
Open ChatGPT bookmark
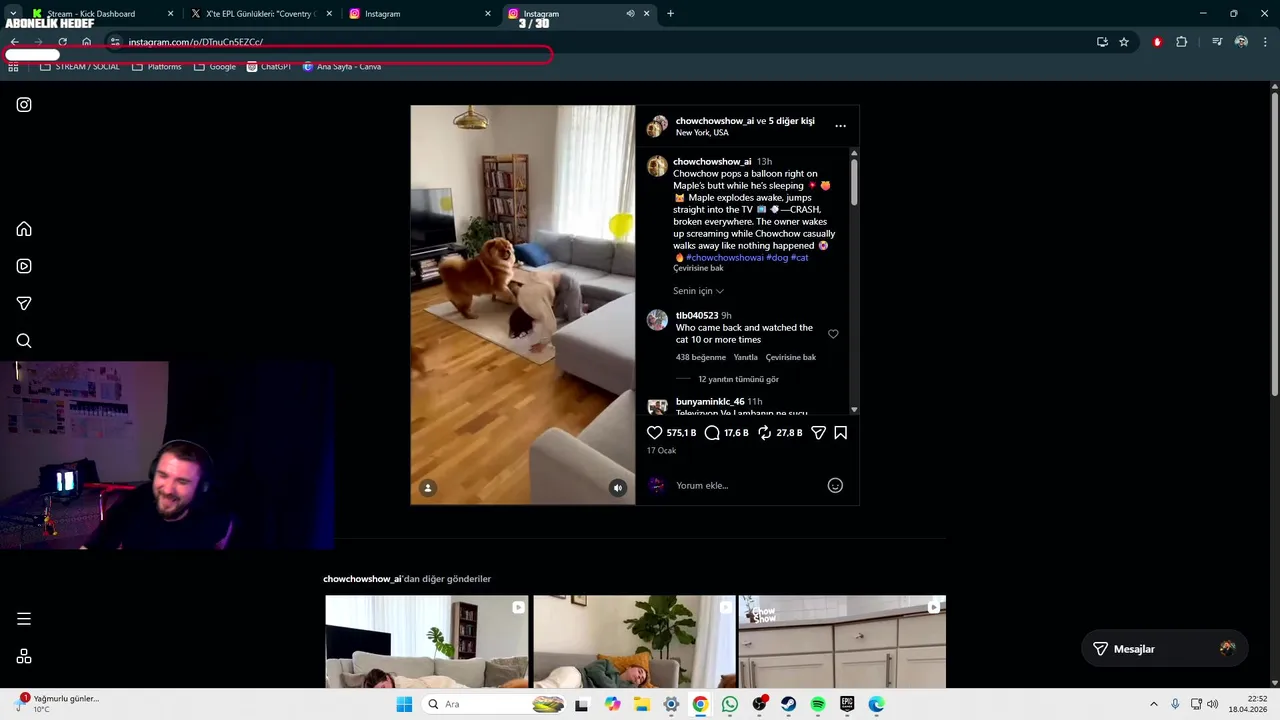[x=268, y=67]
